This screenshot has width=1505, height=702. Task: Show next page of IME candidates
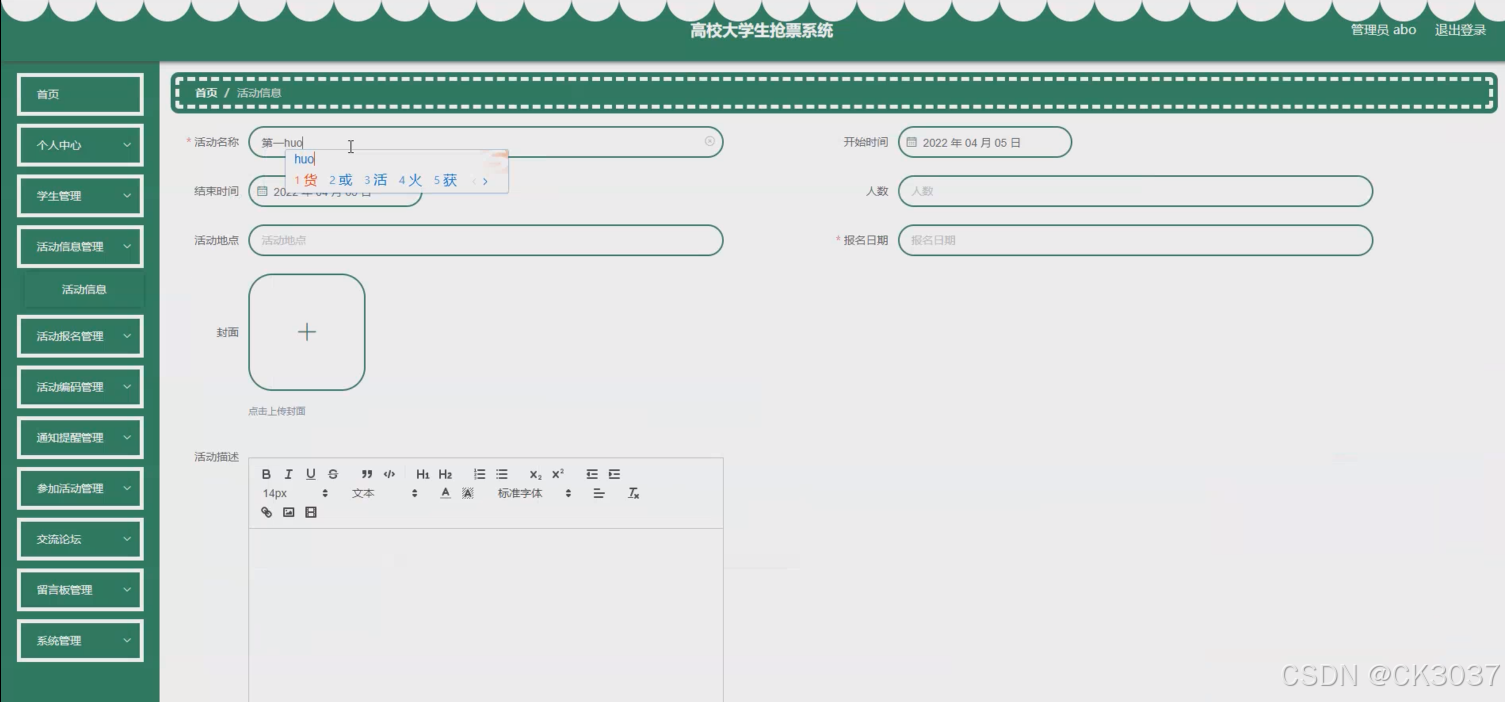(486, 181)
